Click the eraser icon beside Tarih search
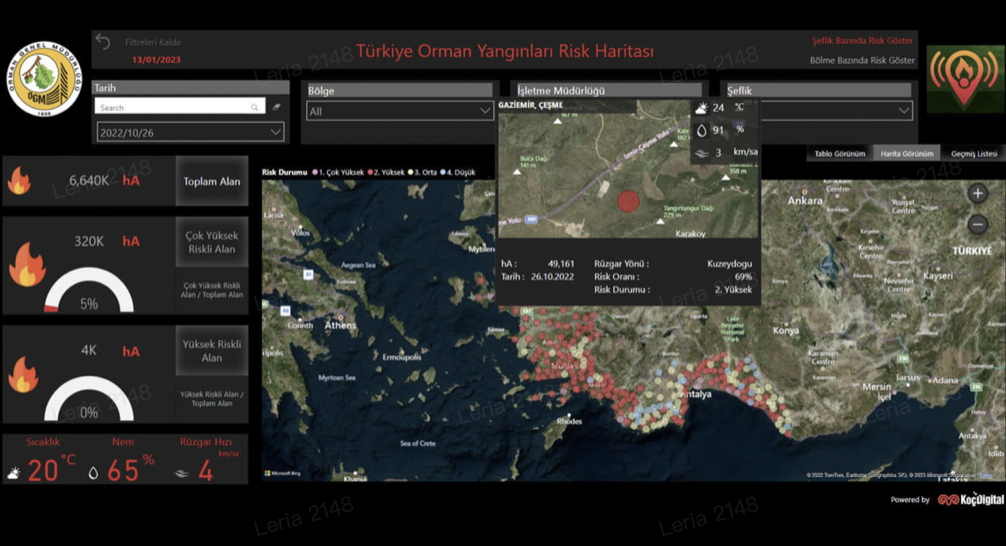The image size is (1006, 546). click(x=277, y=107)
